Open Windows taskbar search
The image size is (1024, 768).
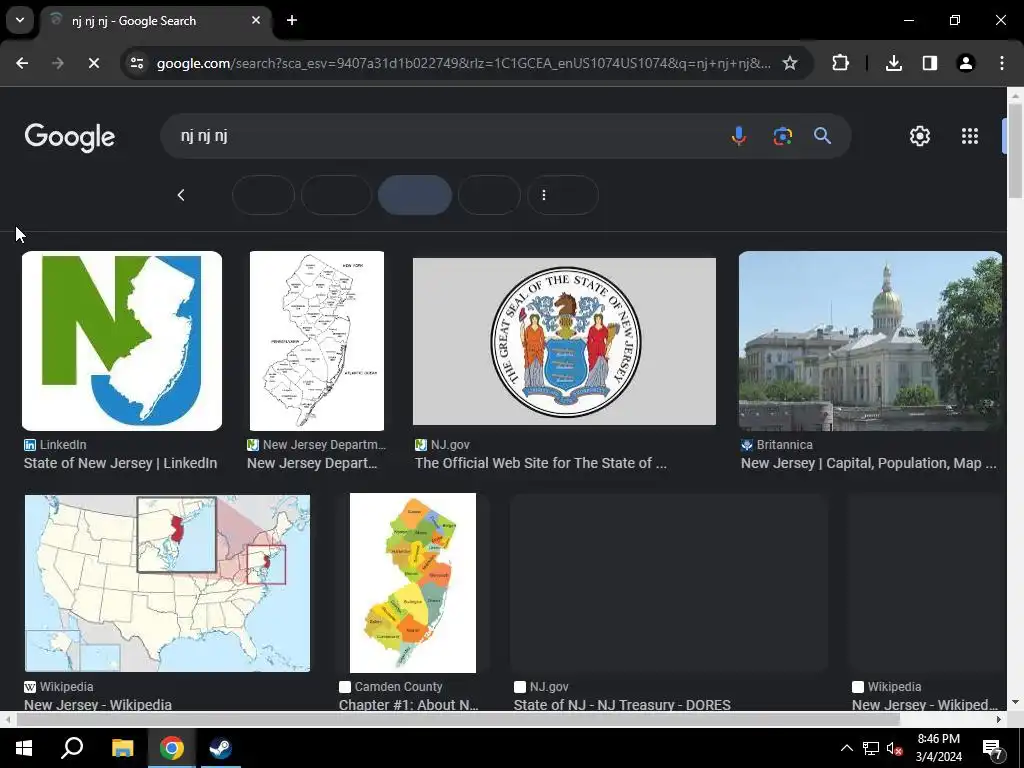point(72,748)
